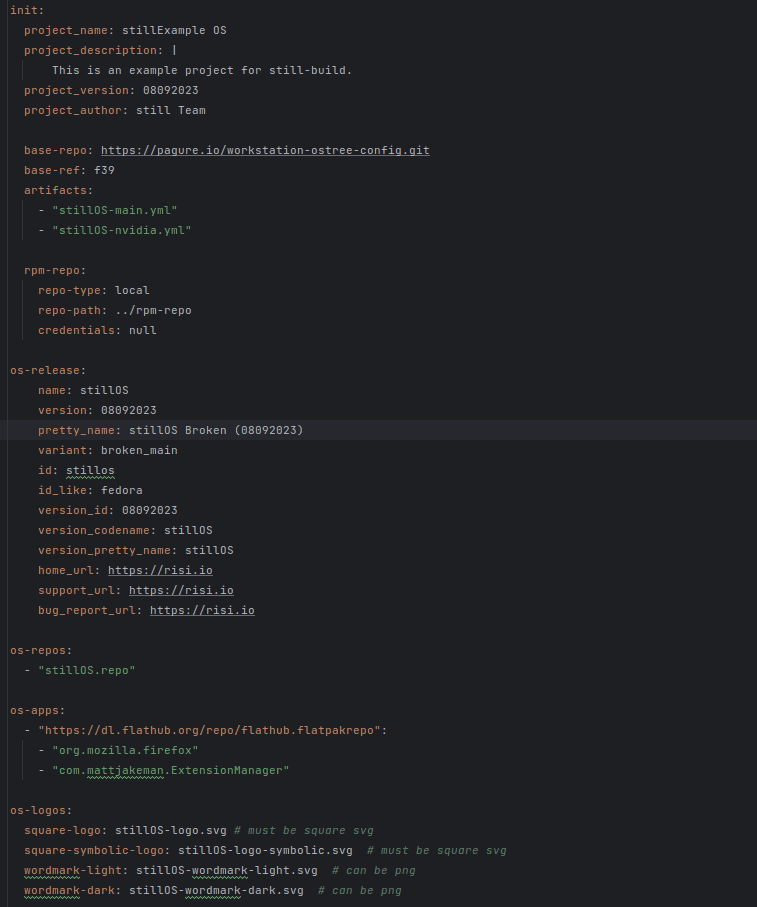Click the repo-path value ../rpm-repo

click(153, 311)
